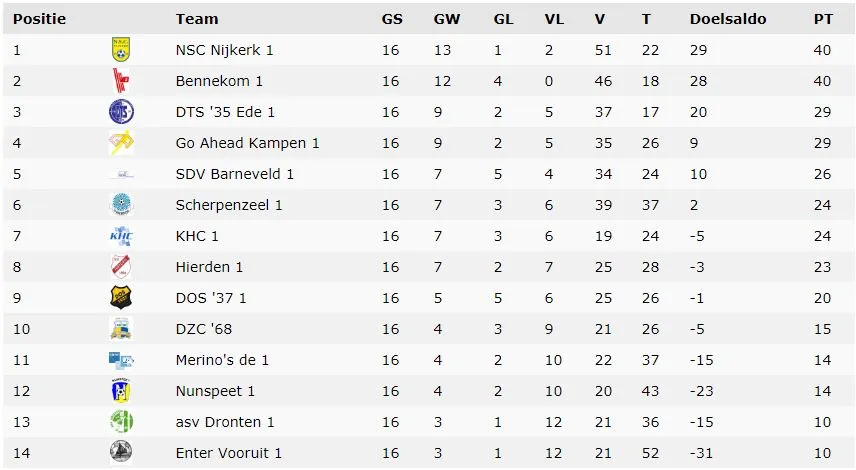Click the Team column header
Viewport: 856px width, 470px height.
[196, 19]
